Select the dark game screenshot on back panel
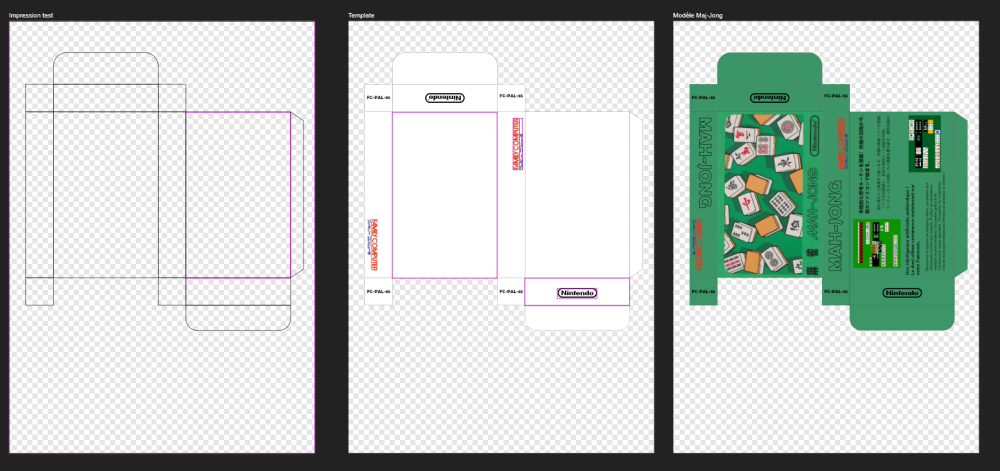This screenshot has width=1000, height=471. (x=925, y=142)
